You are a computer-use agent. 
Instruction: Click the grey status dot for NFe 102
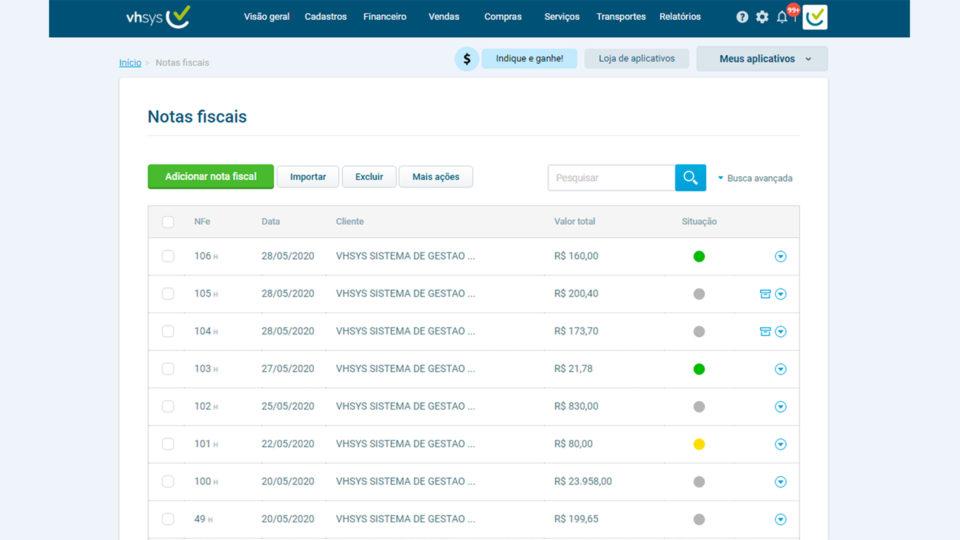point(699,407)
